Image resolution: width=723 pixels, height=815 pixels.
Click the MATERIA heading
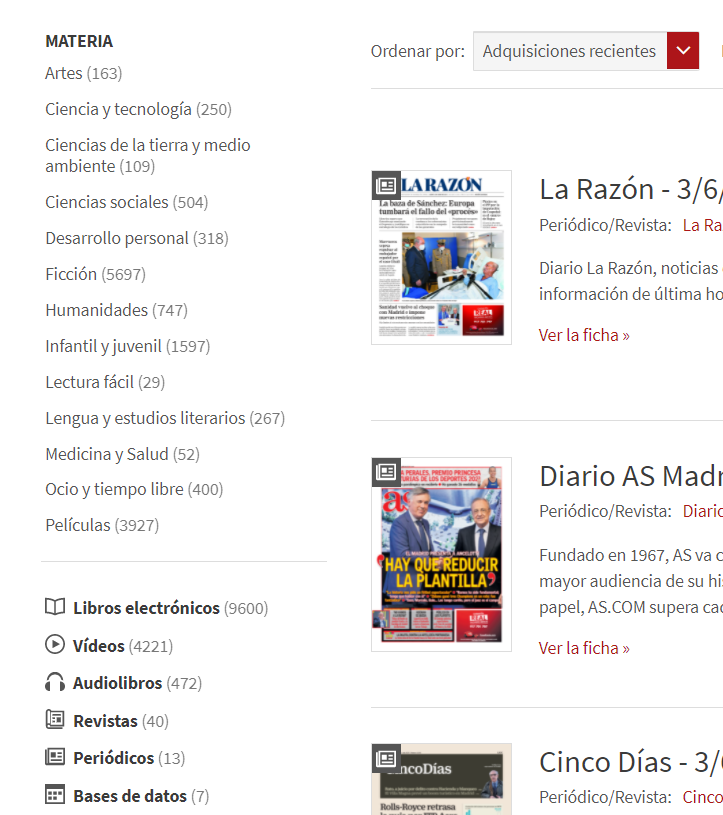(79, 41)
